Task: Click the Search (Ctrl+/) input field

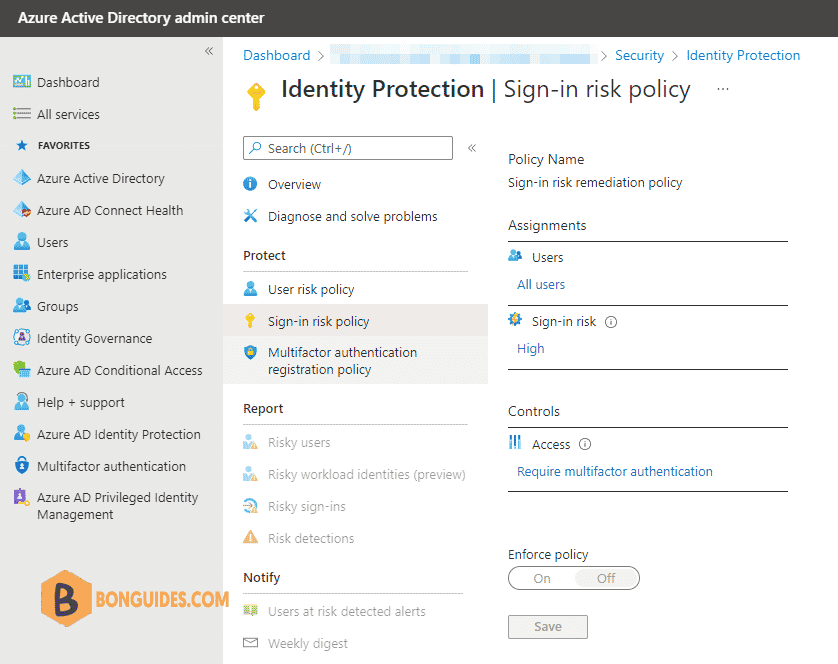Action: tap(348, 148)
